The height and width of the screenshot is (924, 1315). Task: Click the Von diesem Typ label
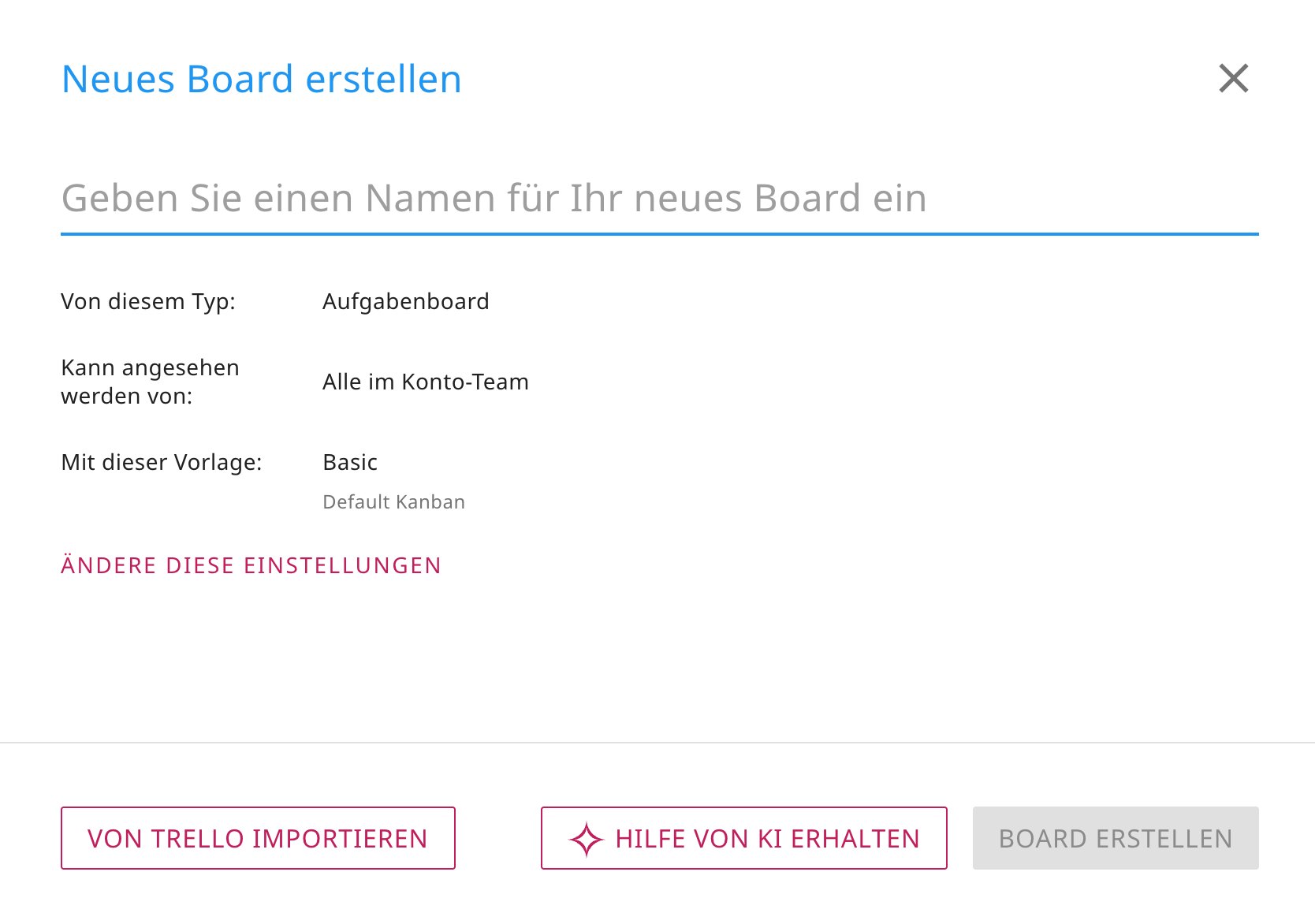tap(148, 301)
